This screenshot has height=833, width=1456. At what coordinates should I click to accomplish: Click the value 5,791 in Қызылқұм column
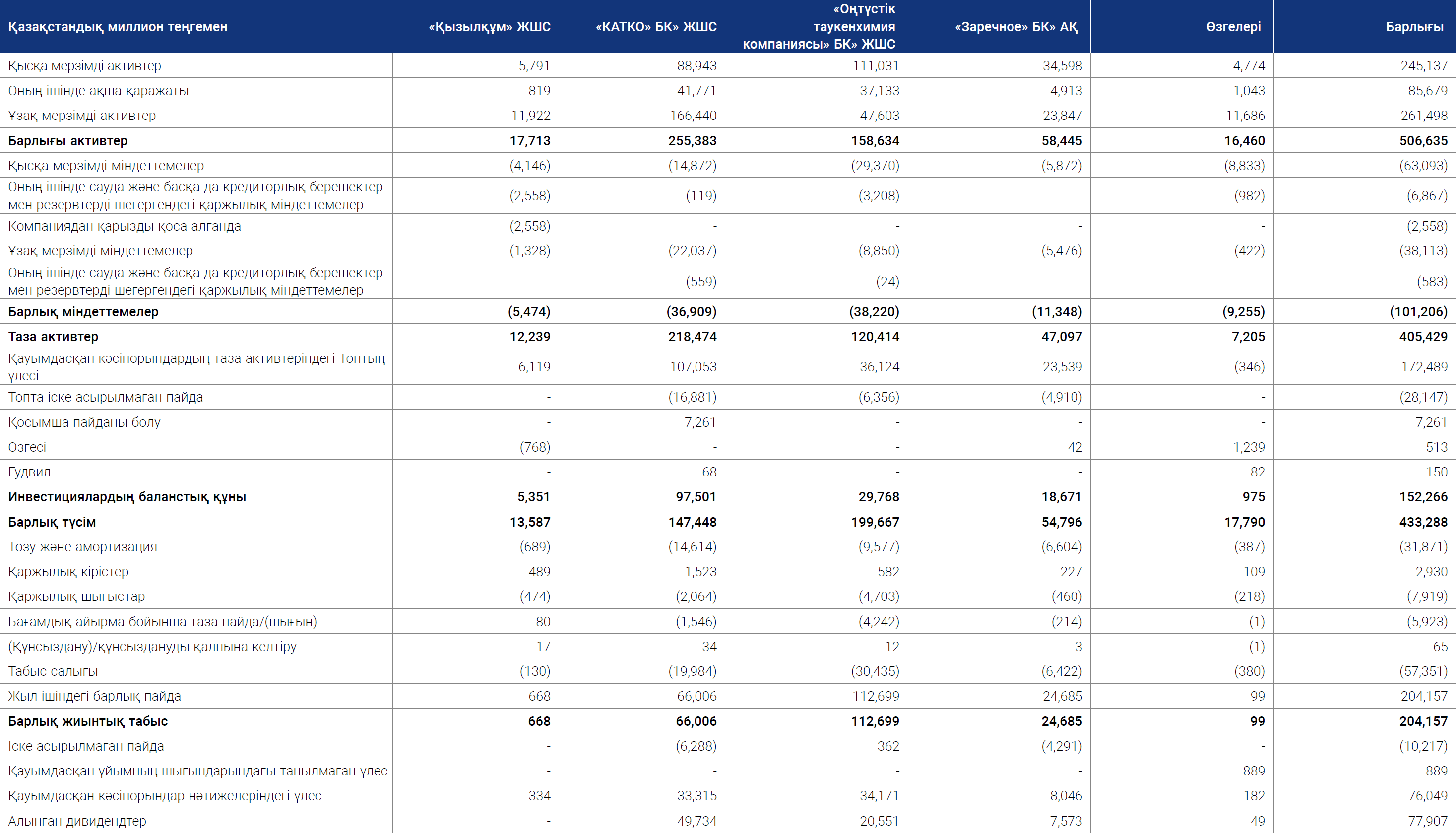[534, 66]
